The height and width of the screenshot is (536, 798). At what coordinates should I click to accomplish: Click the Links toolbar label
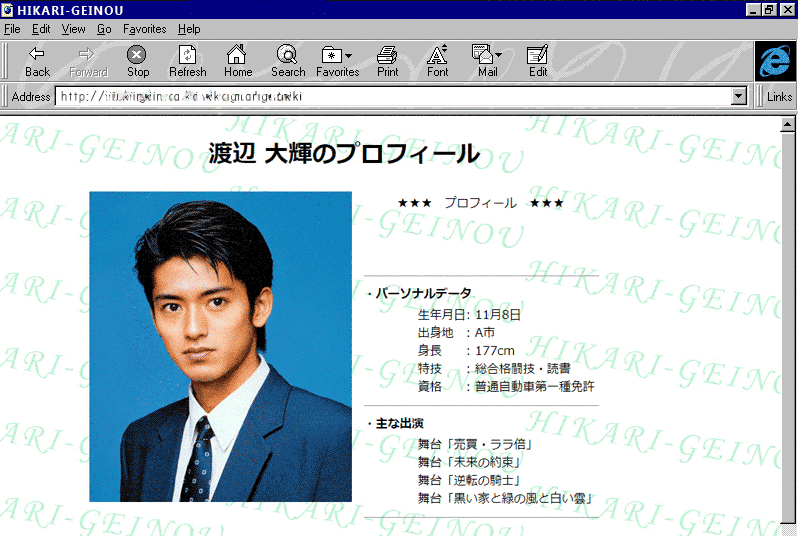780,97
